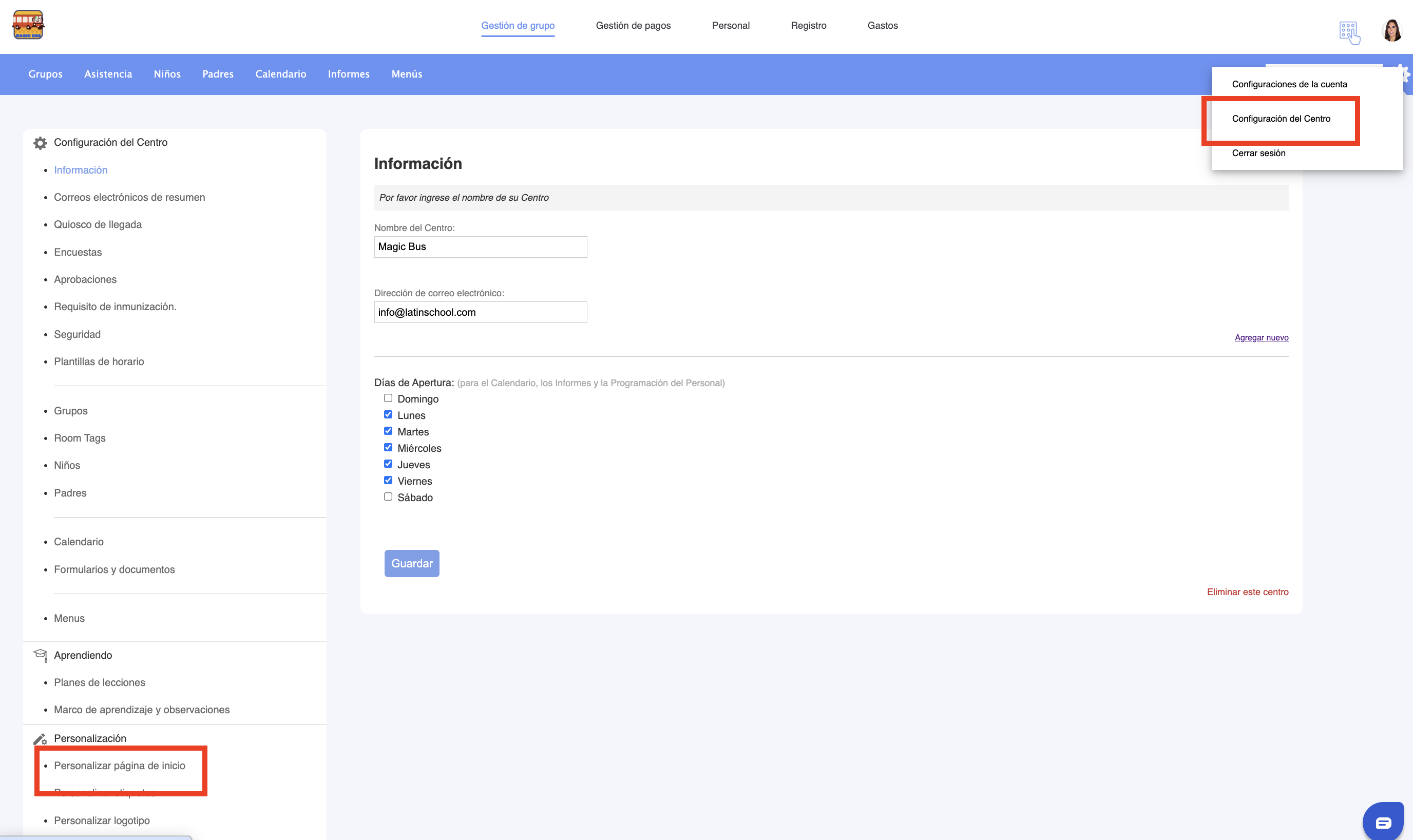
Task: Open the Informes navigation item
Action: point(349,74)
